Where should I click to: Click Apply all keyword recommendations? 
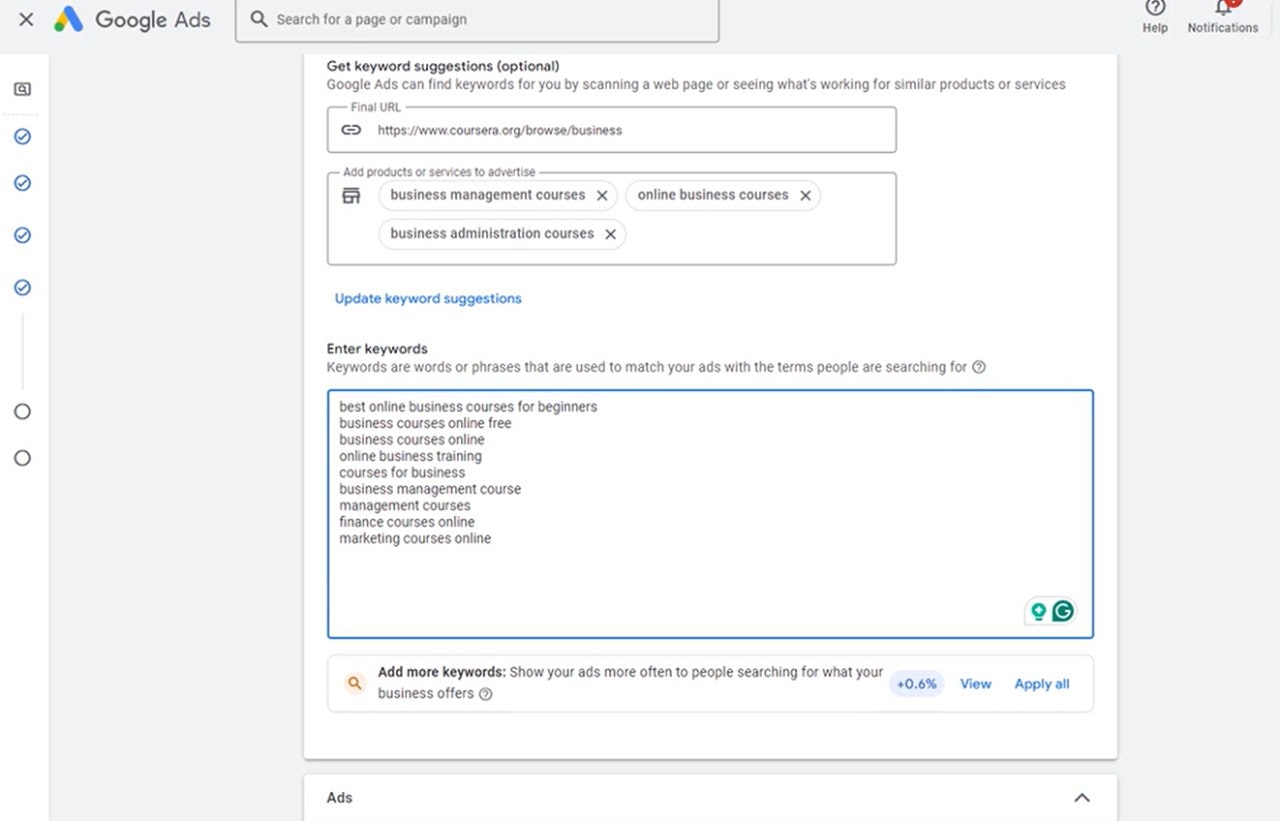coord(1041,684)
